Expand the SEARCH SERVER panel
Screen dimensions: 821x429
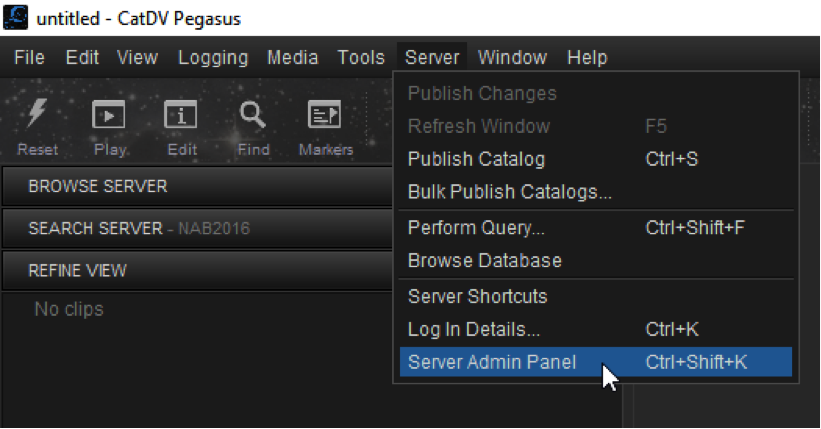click(197, 228)
